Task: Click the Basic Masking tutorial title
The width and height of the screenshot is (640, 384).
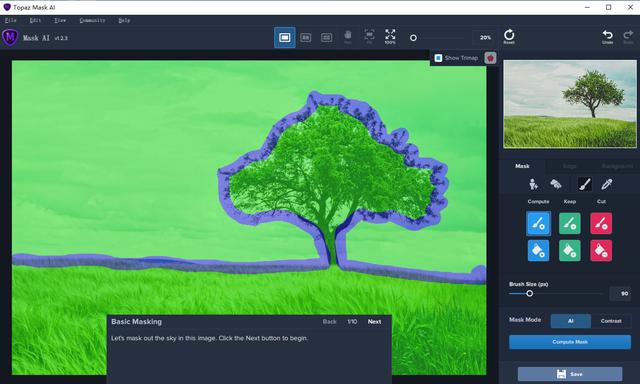Action: (x=136, y=322)
